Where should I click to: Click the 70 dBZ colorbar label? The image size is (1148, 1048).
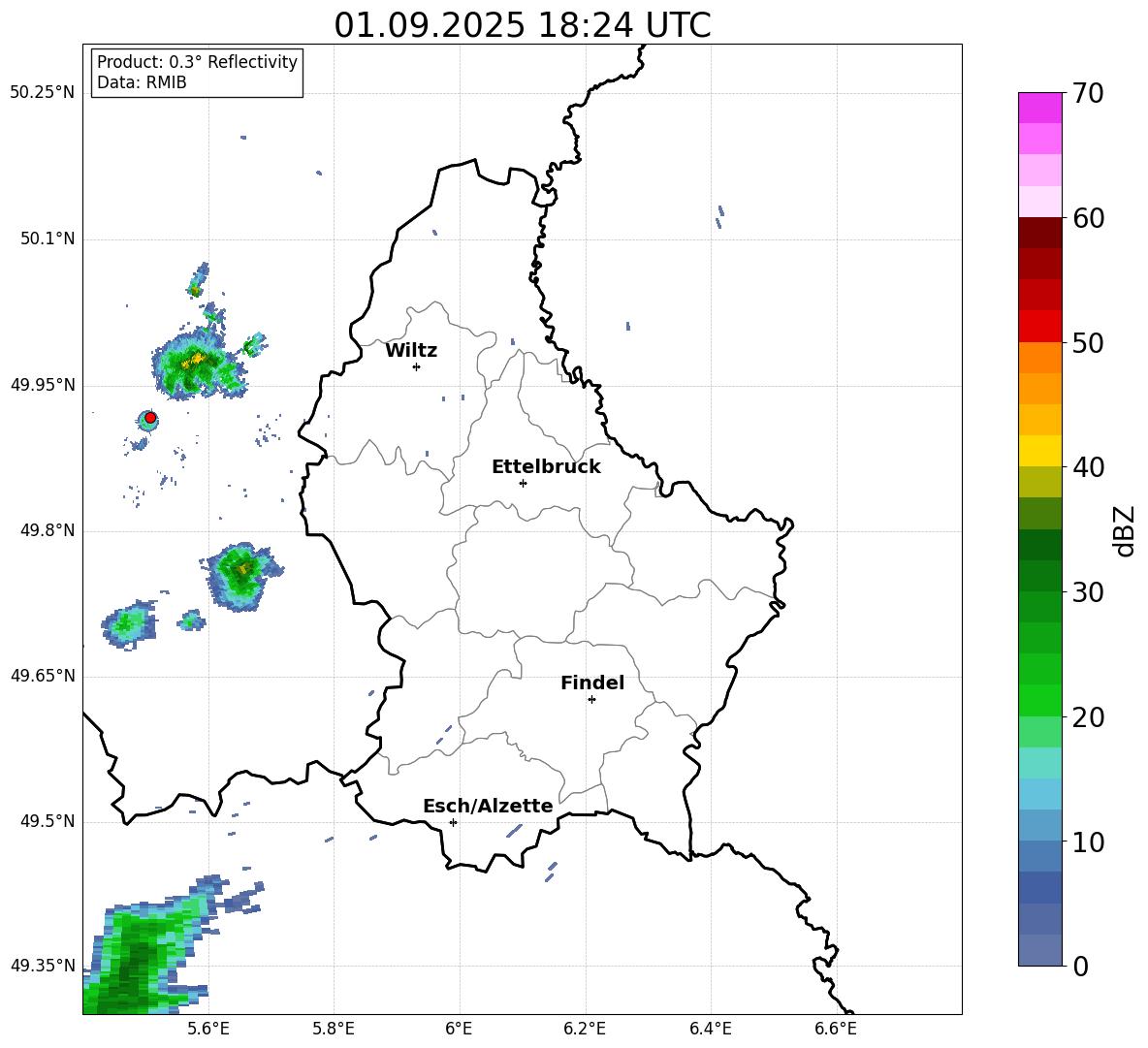coord(1087,93)
